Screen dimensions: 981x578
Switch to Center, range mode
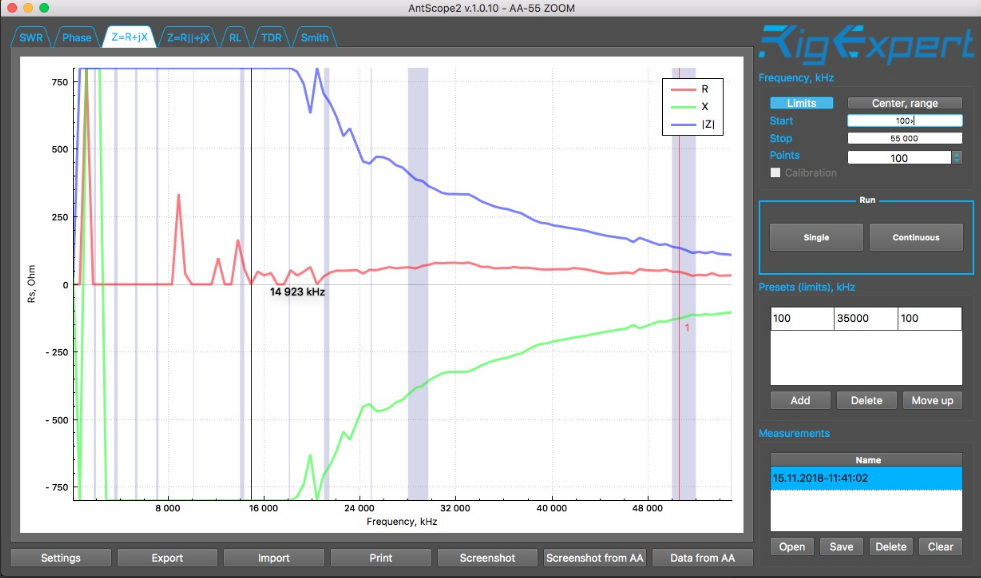click(x=905, y=103)
